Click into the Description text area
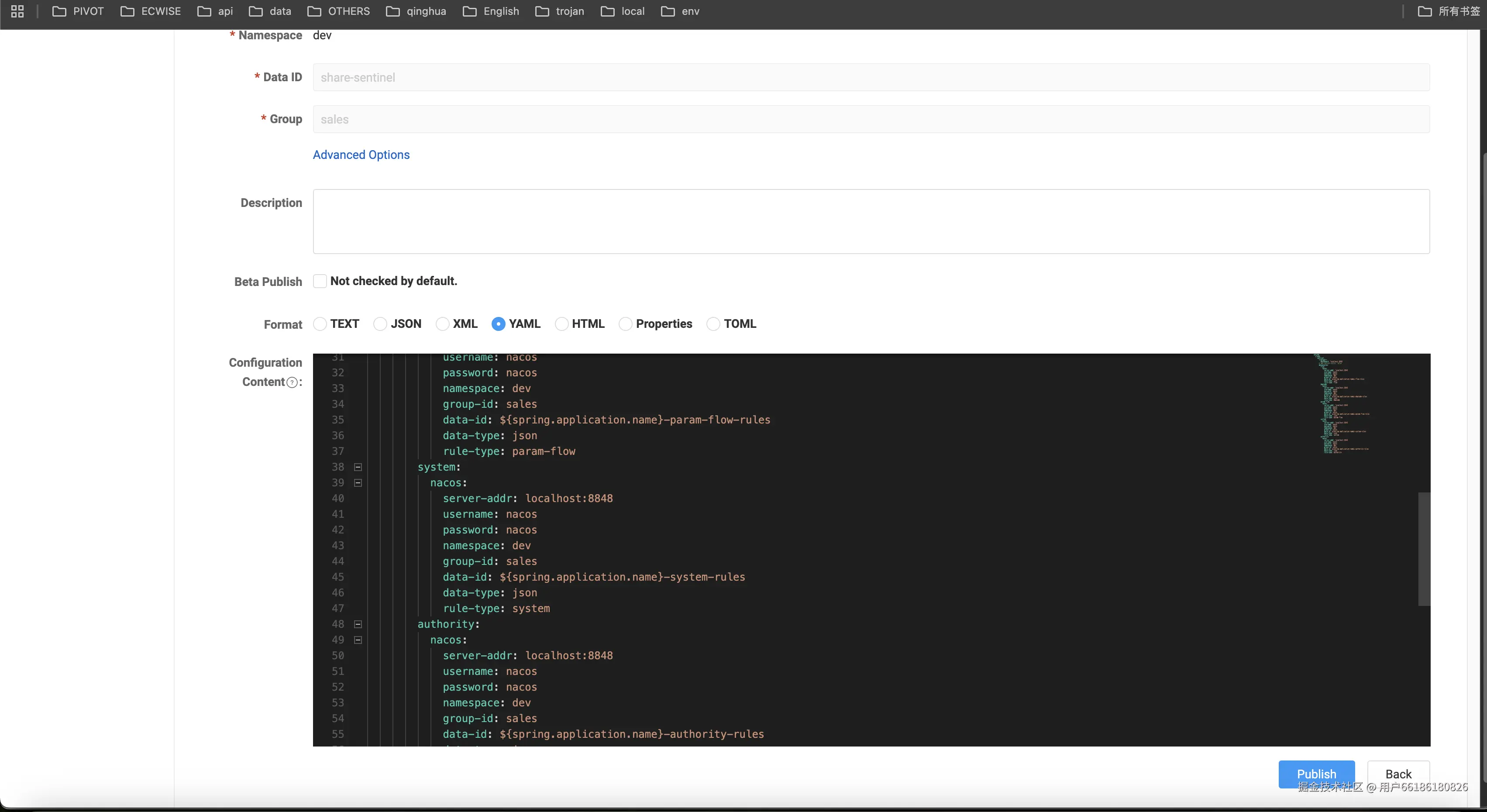 (x=871, y=222)
